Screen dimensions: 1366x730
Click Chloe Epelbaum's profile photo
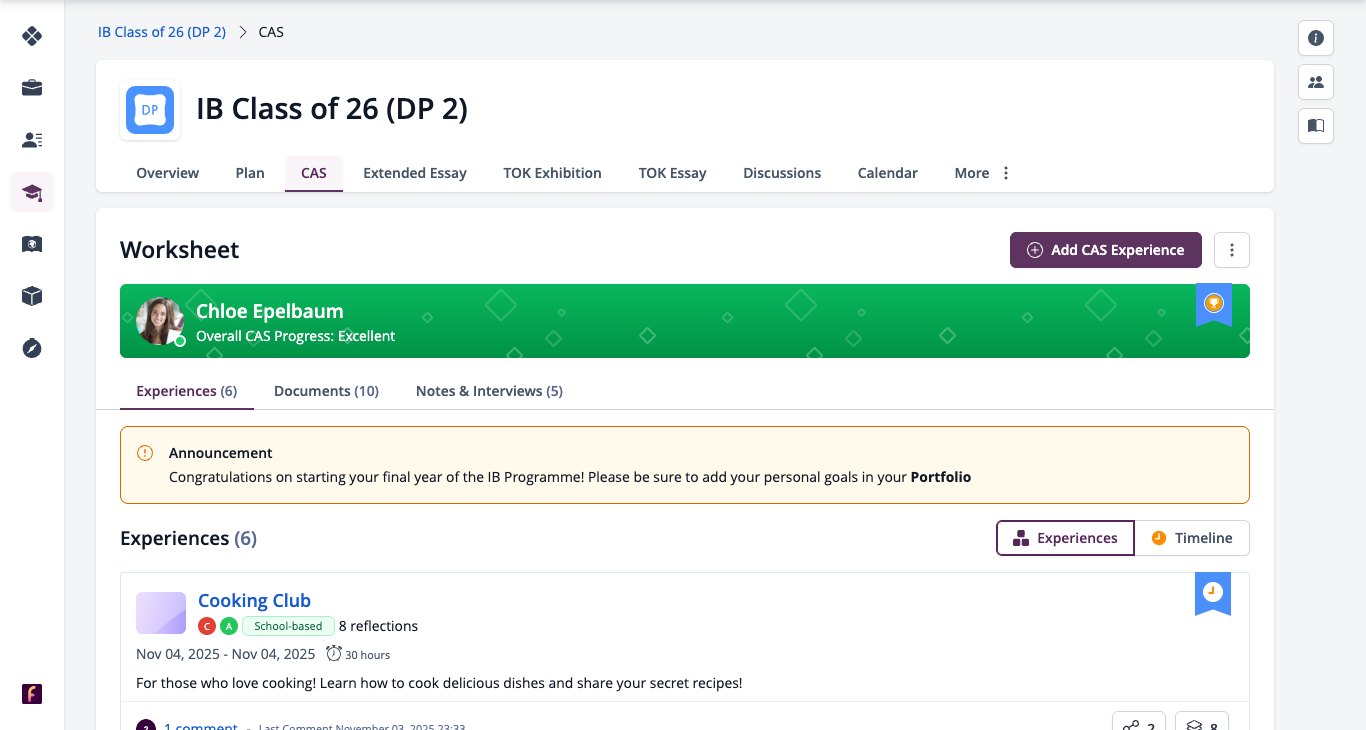point(160,321)
